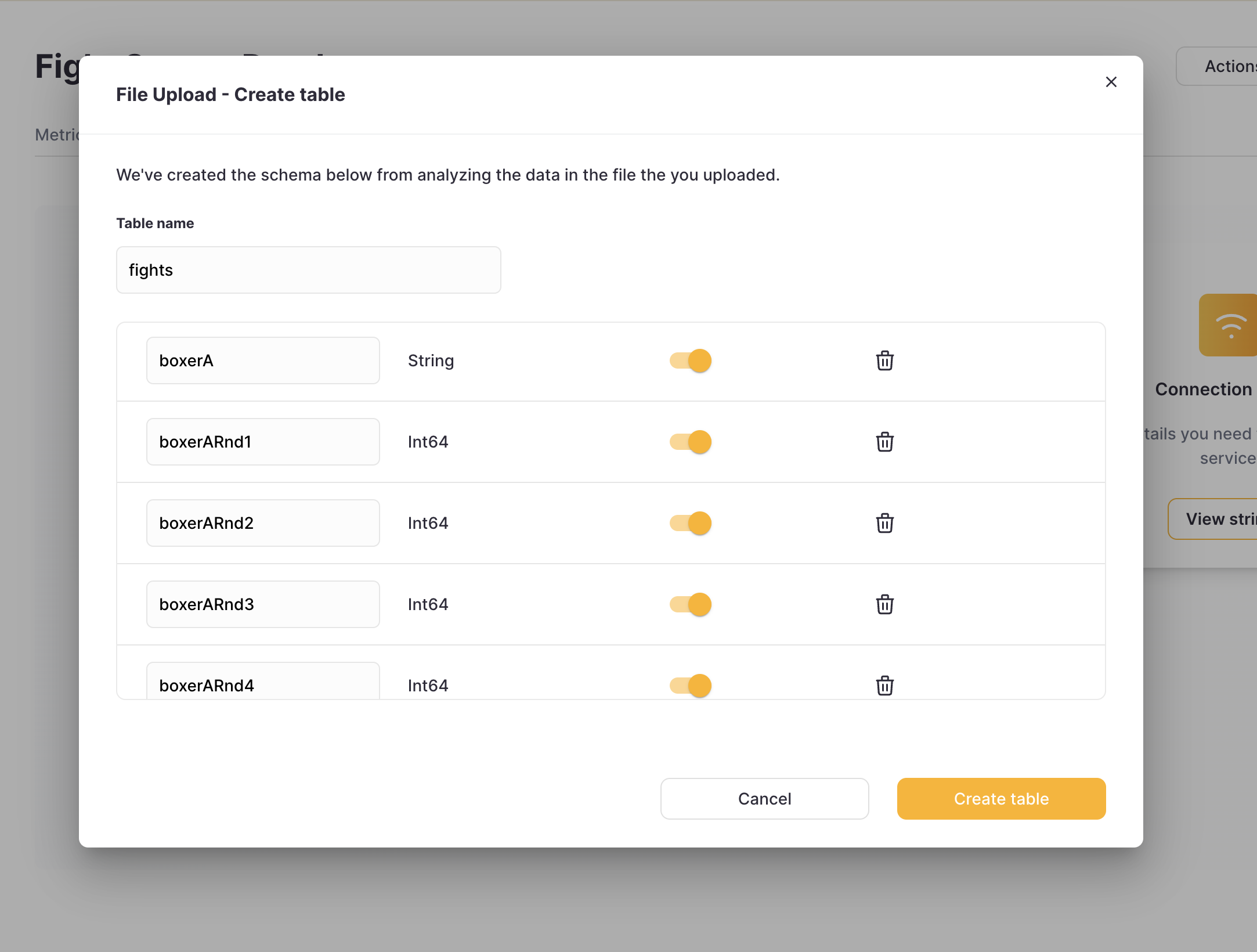Click into boxerARnd4 name field
The width and height of the screenshot is (1257, 952).
[263, 681]
